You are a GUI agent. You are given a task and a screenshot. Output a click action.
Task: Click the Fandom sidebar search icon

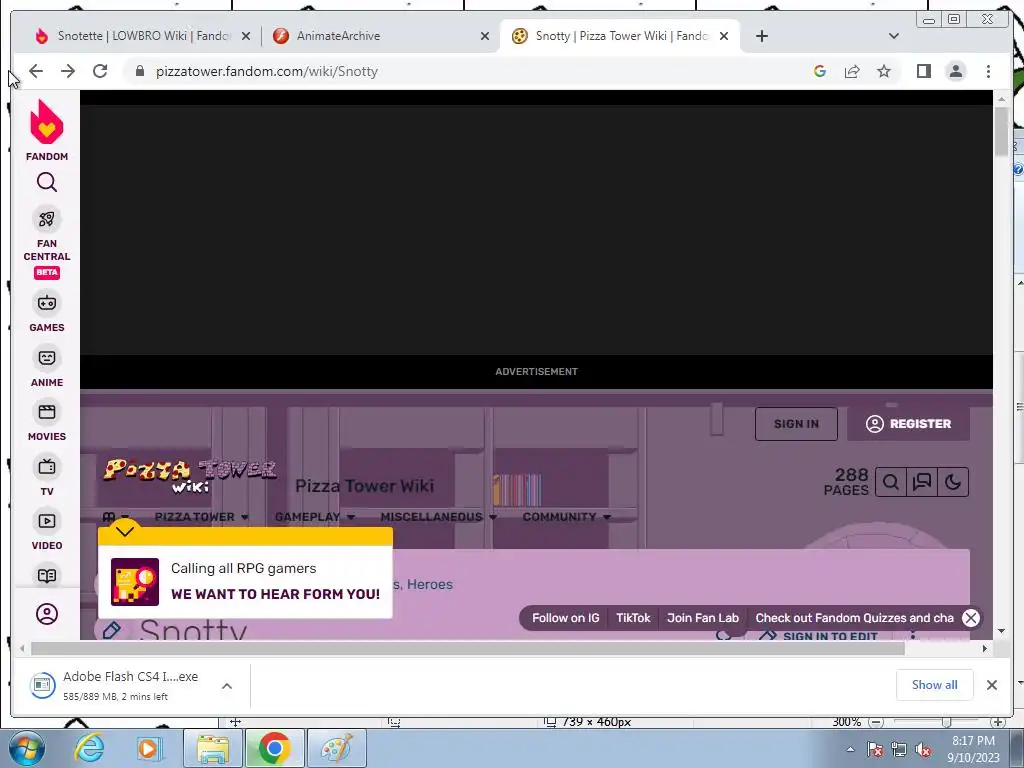pos(46,182)
